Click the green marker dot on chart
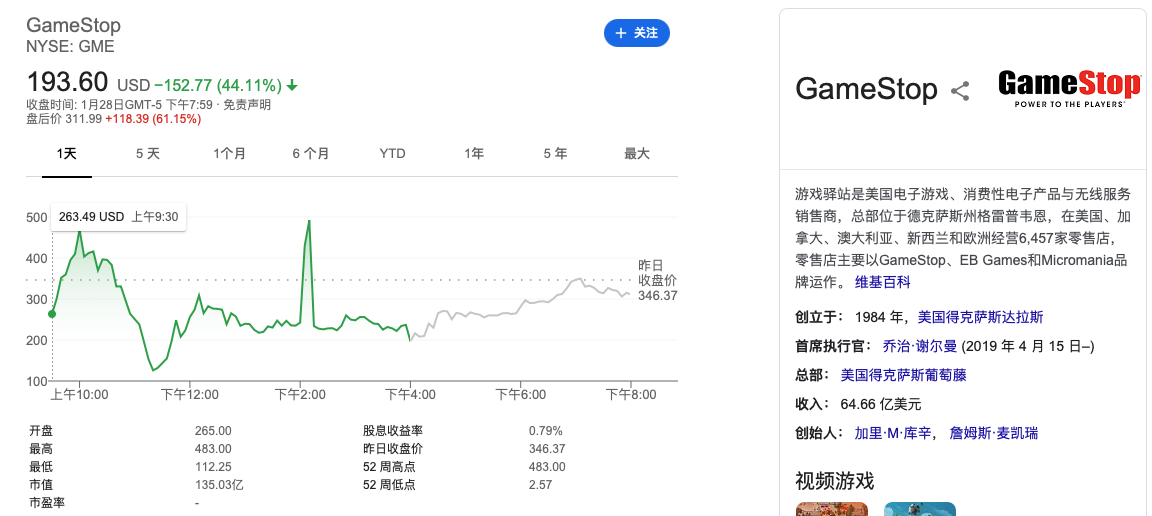Viewport: 1152px width, 516px height. (51, 314)
